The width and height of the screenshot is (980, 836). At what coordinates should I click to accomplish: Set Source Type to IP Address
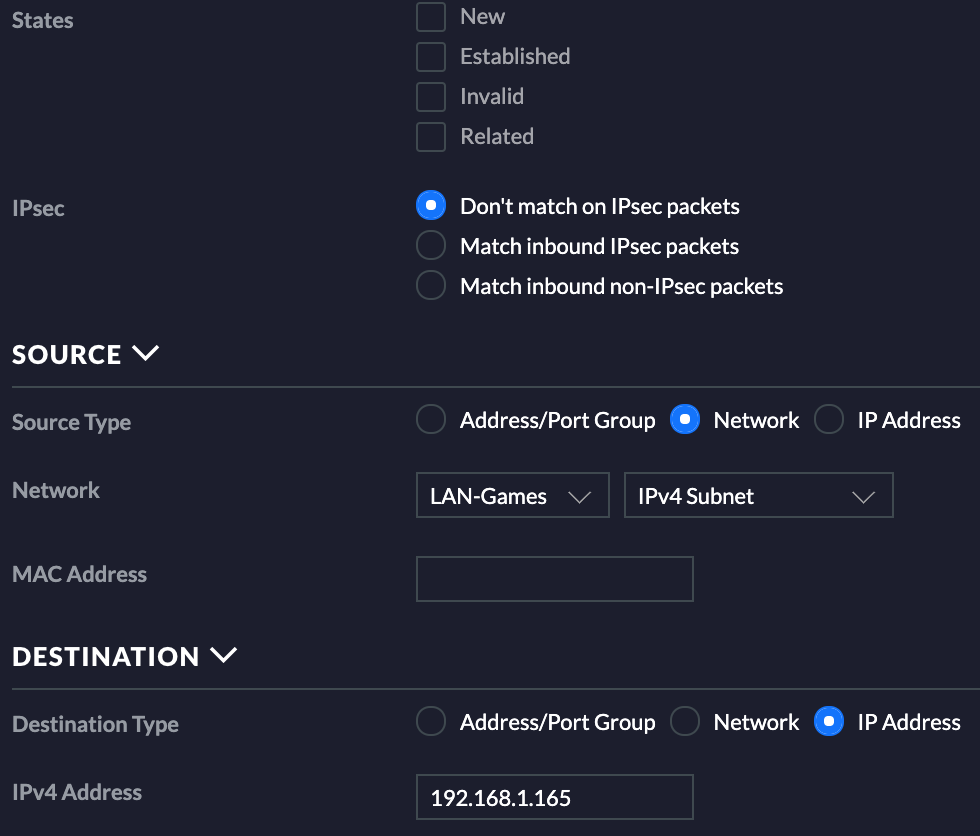click(829, 419)
